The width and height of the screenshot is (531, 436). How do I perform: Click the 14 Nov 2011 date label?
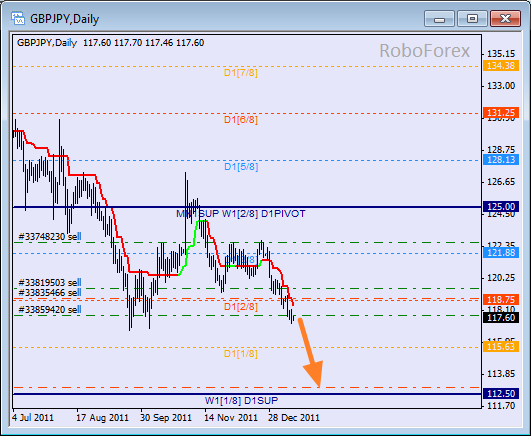231,417
